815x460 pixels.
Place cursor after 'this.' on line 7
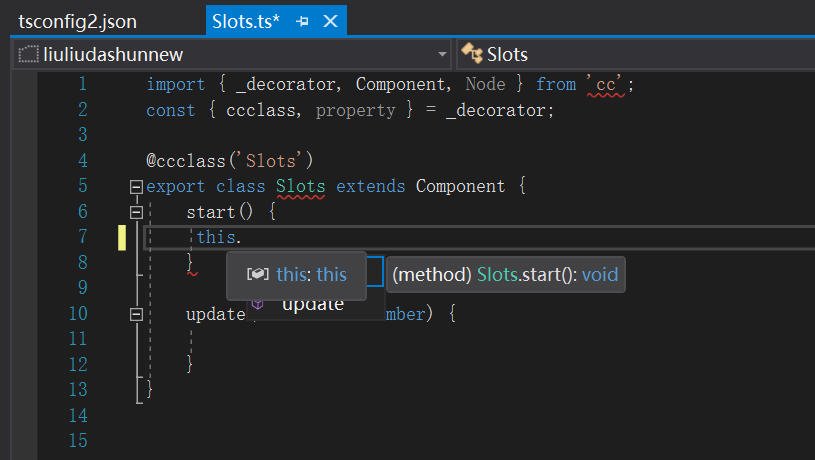243,238
